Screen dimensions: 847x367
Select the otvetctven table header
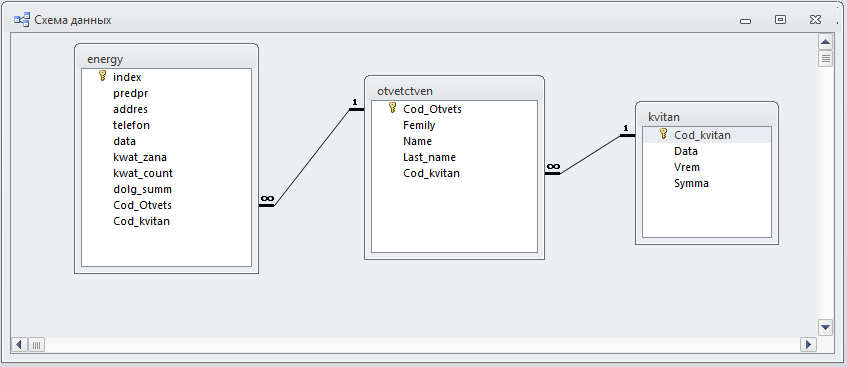point(454,90)
